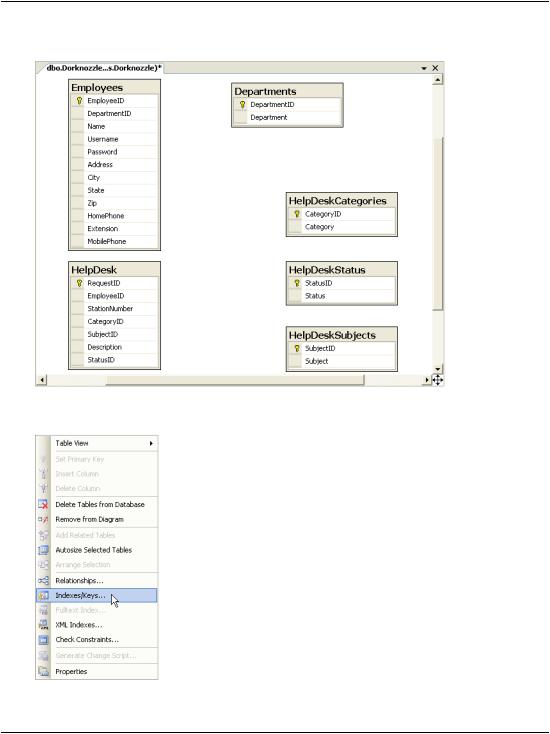Select the HomePhone column row
The width and height of the screenshot is (550, 734).
point(115,216)
